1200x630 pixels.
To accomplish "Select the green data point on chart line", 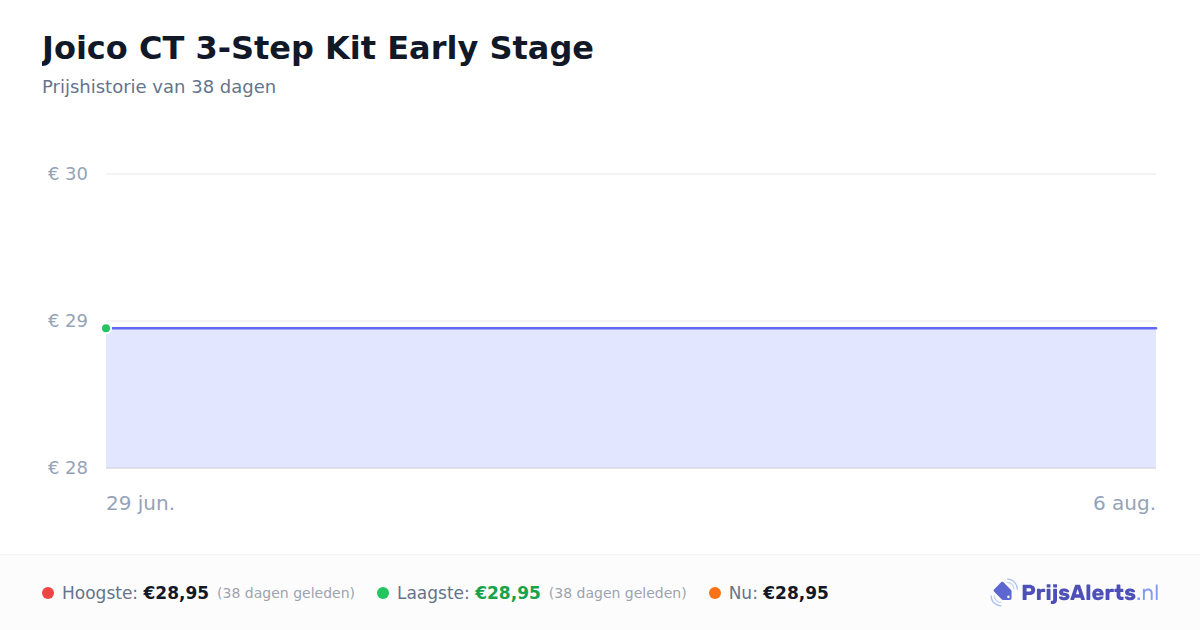I will 106,328.
